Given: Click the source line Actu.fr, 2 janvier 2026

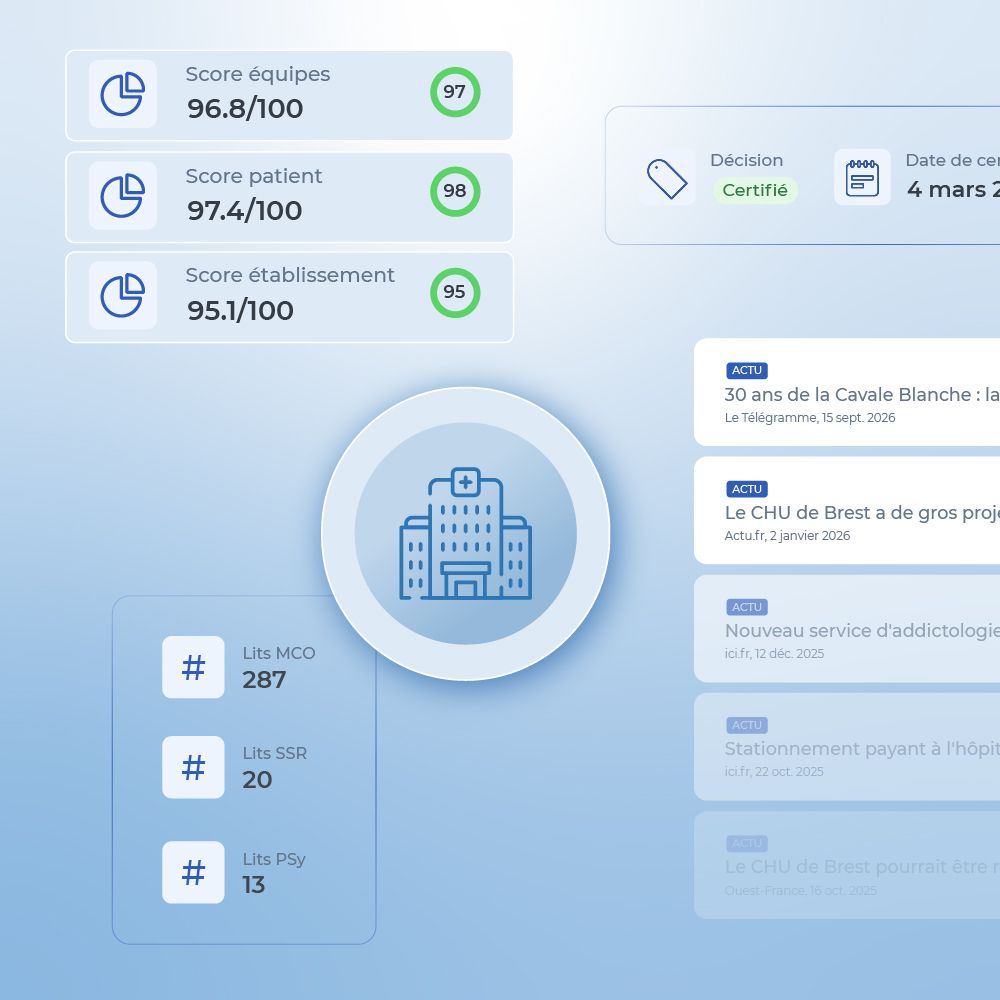Looking at the screenshot, I should [x=787, y=536].
